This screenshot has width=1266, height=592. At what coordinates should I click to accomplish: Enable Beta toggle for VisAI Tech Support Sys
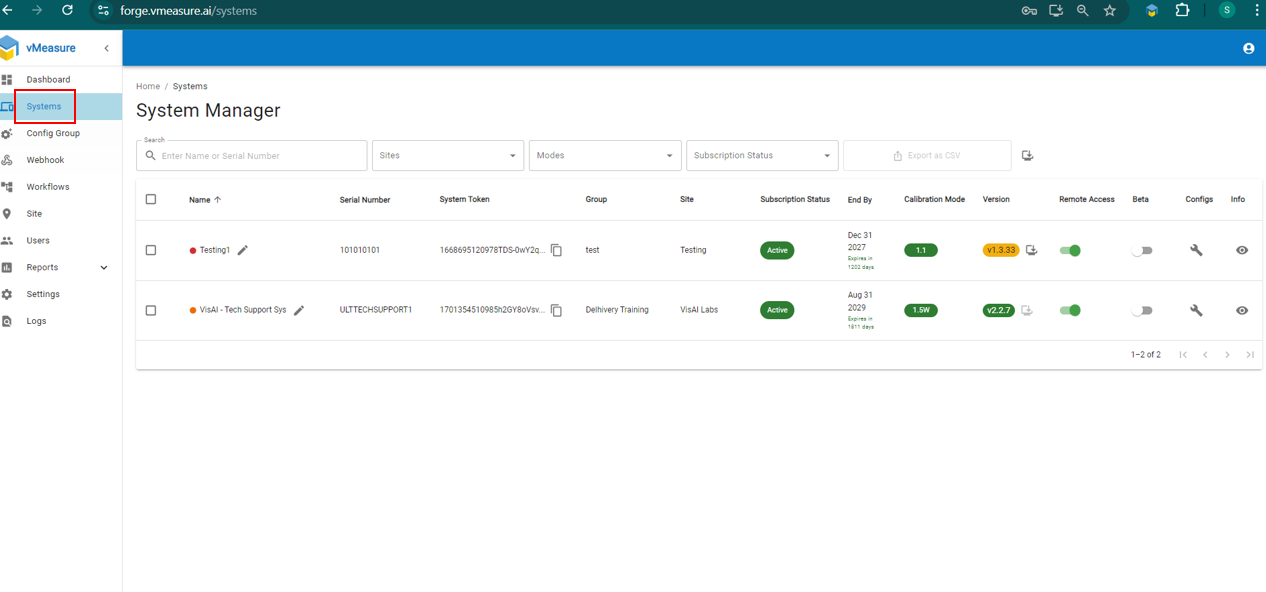click(x=1142, y=310)
